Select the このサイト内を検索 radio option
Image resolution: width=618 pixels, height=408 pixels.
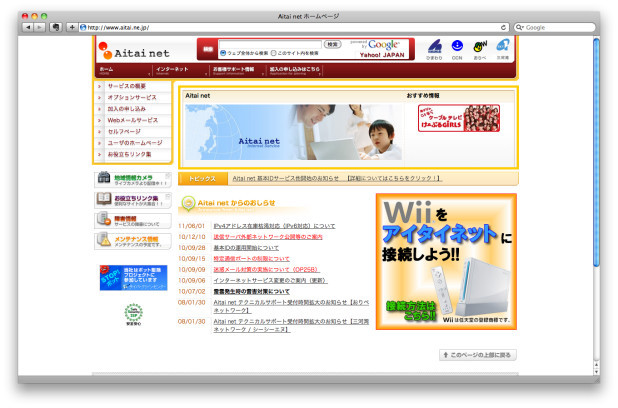274,53
